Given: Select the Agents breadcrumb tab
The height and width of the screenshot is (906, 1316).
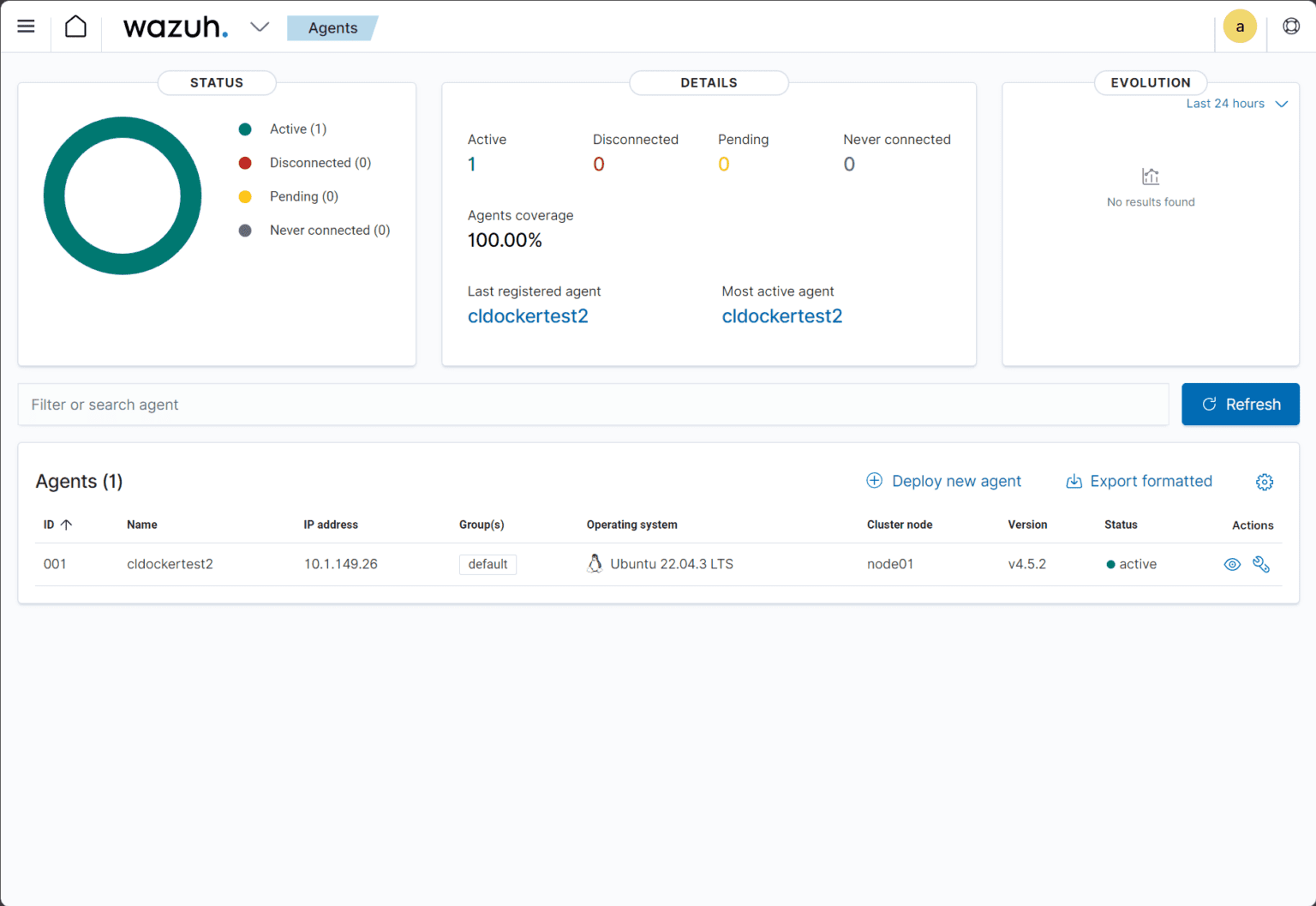Looking at the screenshot, I should pyautogui.click(x=332, y=27).
